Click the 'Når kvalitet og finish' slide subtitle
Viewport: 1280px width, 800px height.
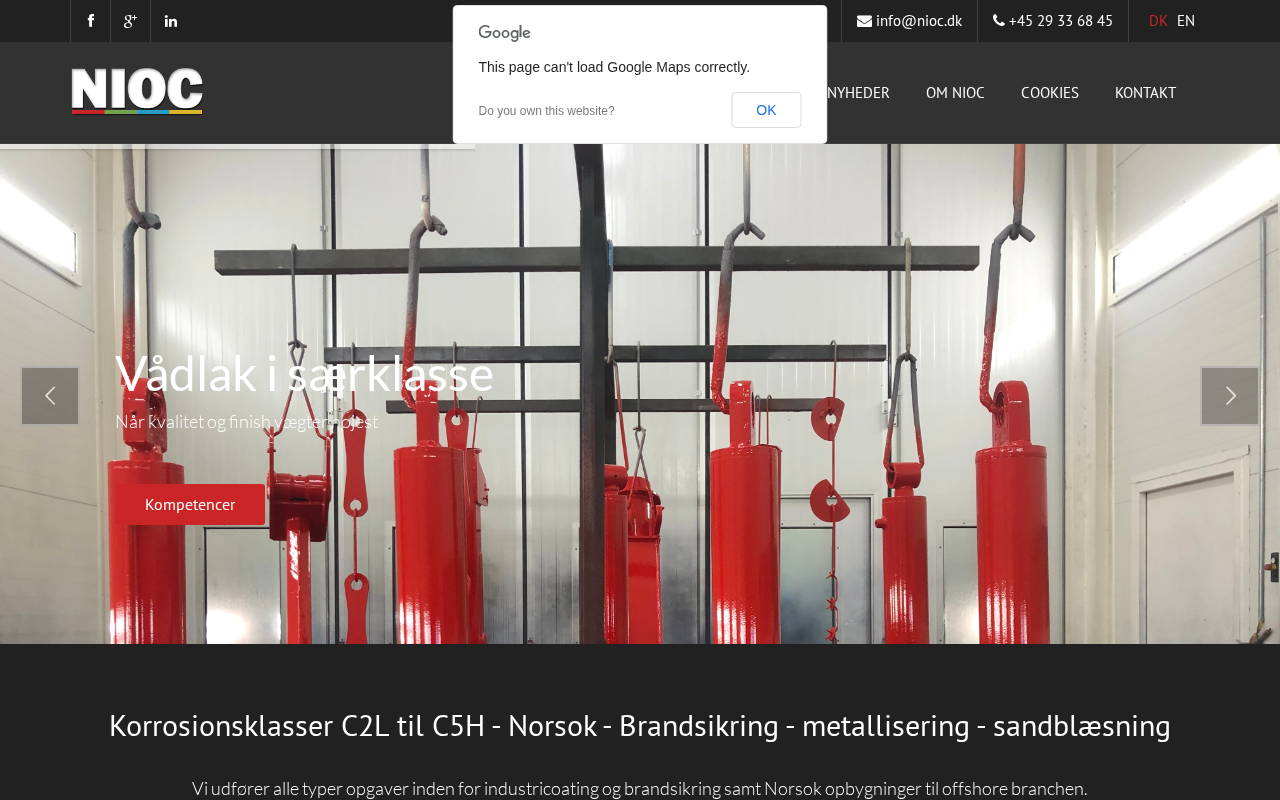(x=246, y=421)
